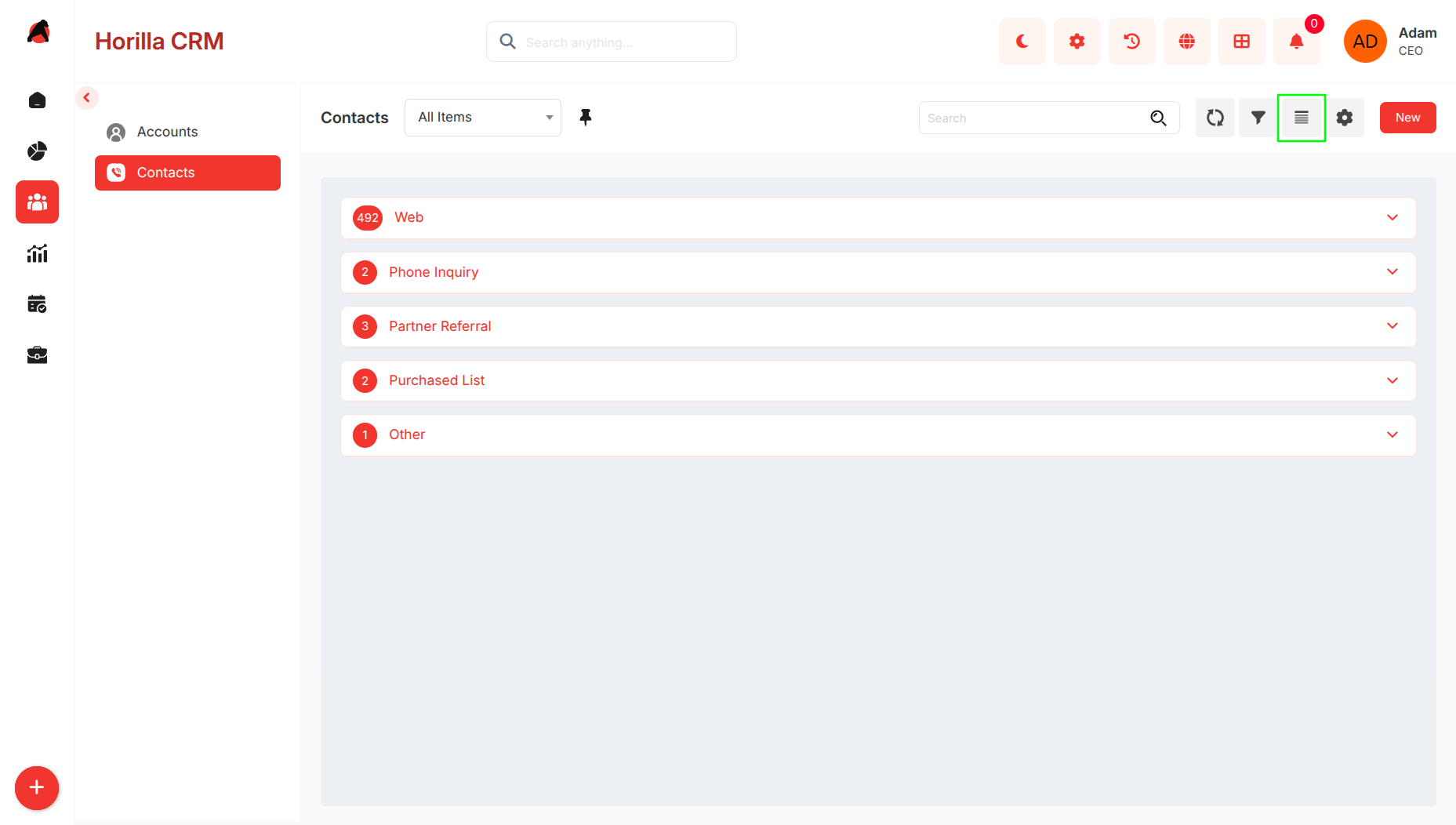Click the Phone Inquiry group label
Screen dimensions: 1456x825
434,272
